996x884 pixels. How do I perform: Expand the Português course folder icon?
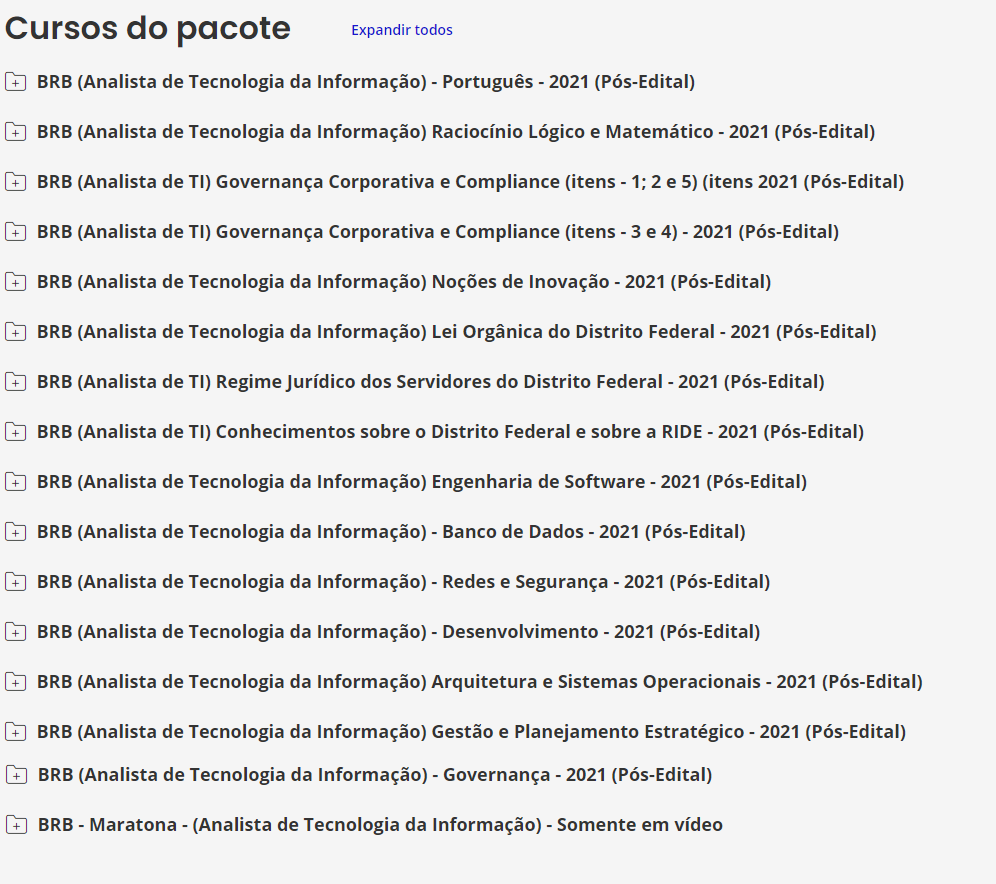[x=15, y=82]
